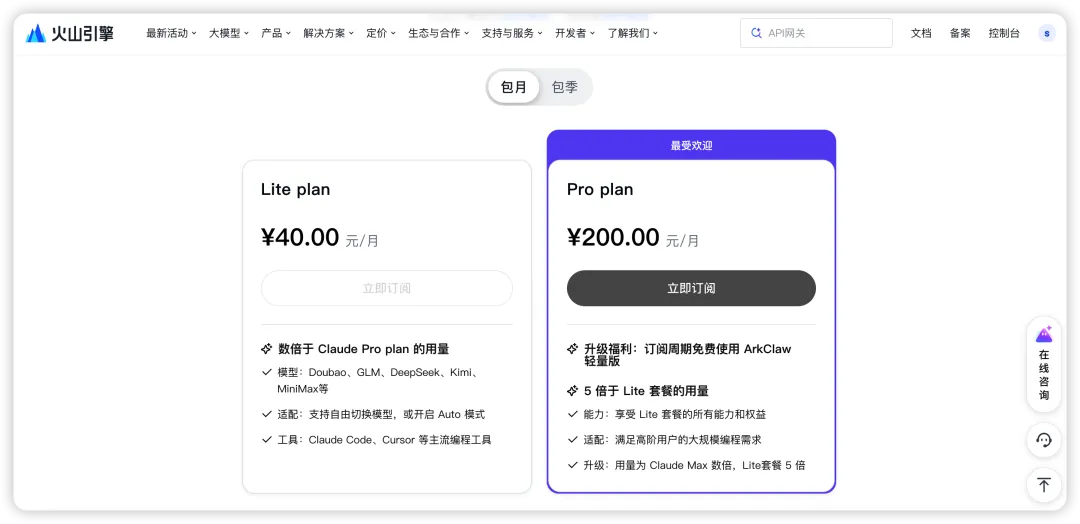Viewport: 1080px width, 524px height.
Task: Click 升级福利 ArkClaw 轻量版 heading
Action: (x=687, y=355)
